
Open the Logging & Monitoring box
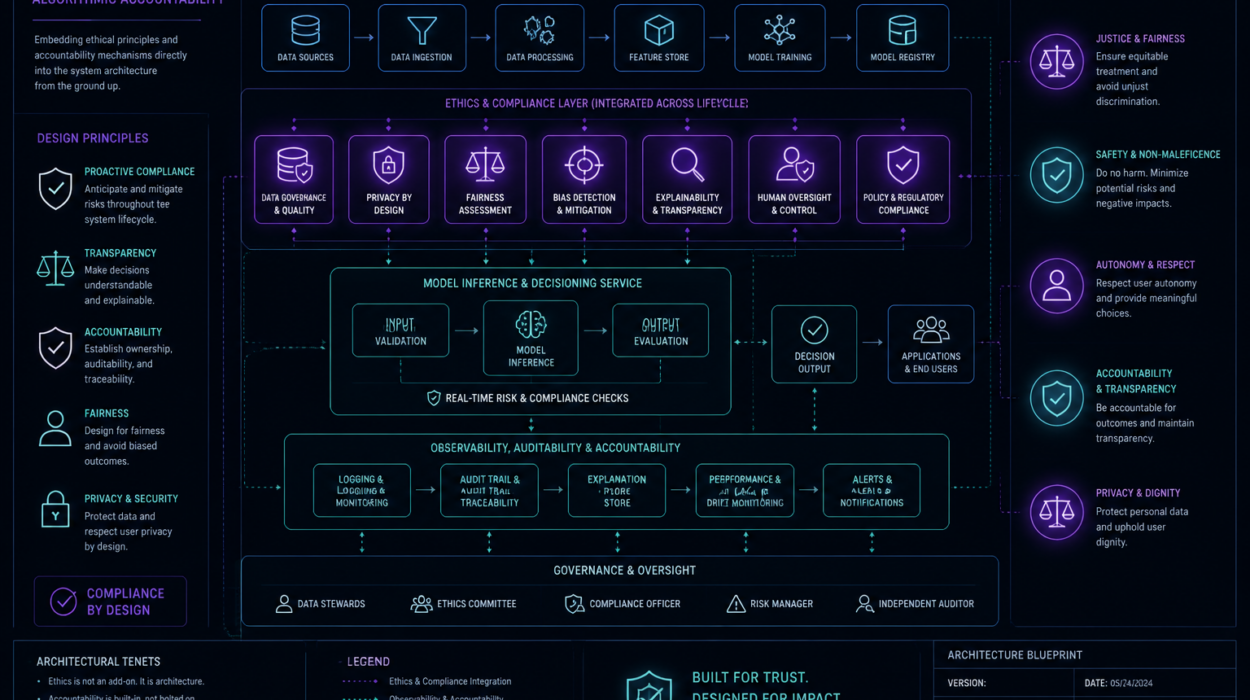coord(362,490)
